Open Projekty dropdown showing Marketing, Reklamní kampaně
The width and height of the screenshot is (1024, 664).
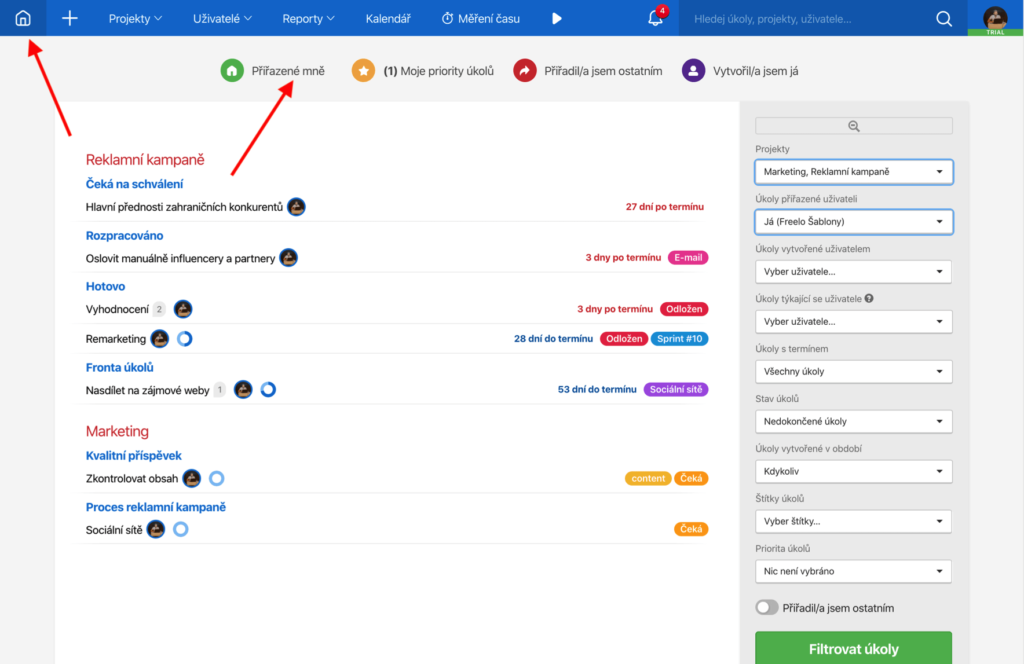(x=854, y=172)
